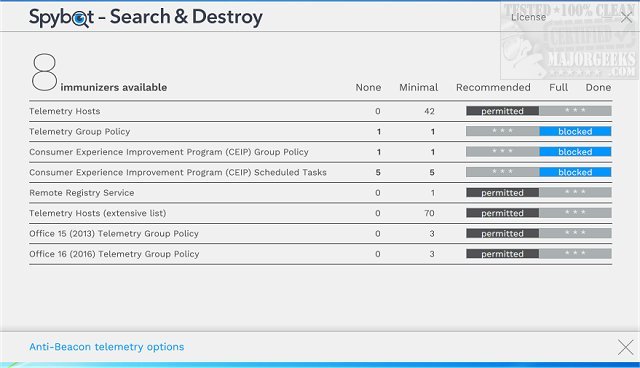
Task: Toggle CEIP Group Policy blocked button
Action: [575, 152]
